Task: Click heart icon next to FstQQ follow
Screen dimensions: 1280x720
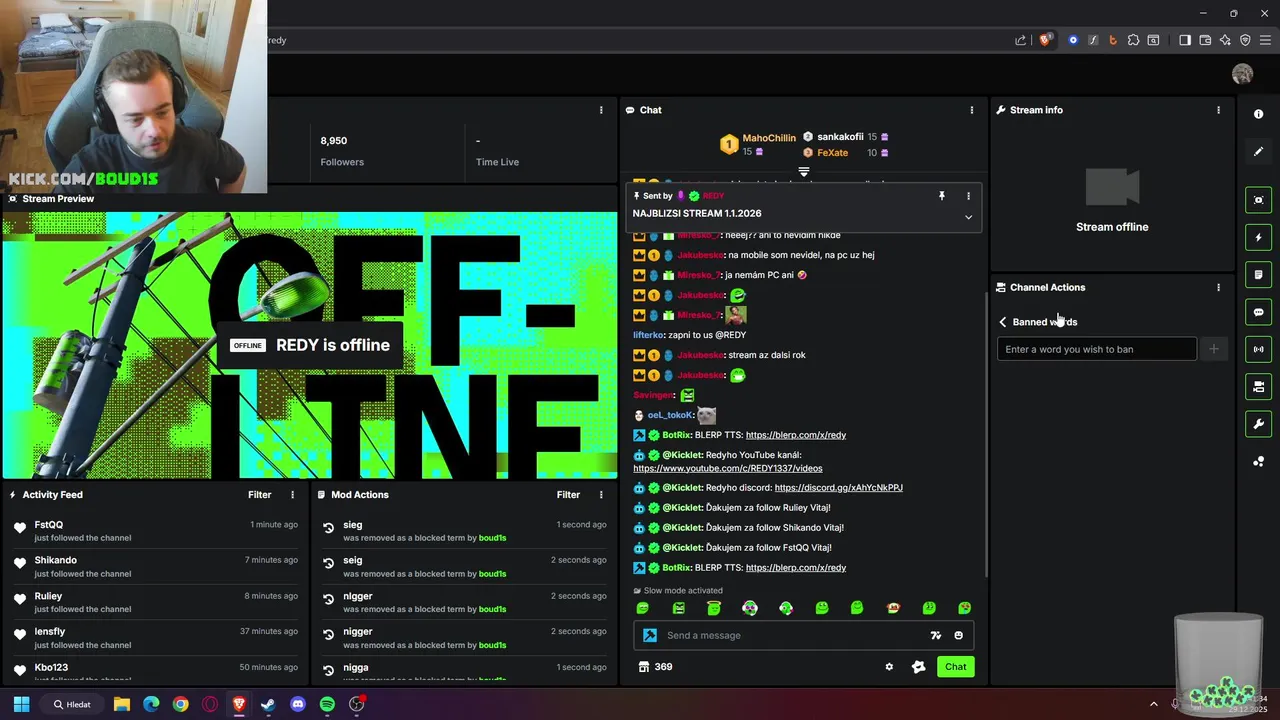Action: pos(20,528)
